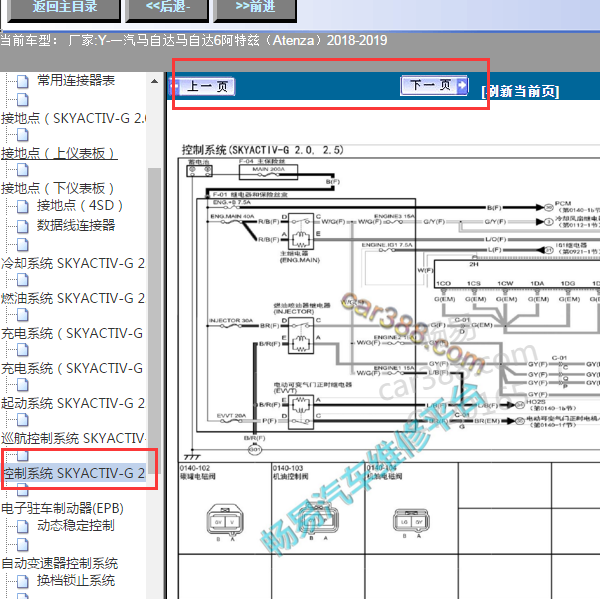Screen dimensions: 600x599
Task: Click page icon above 接地点（下仪表板）
Action: (x=23, y=170)
